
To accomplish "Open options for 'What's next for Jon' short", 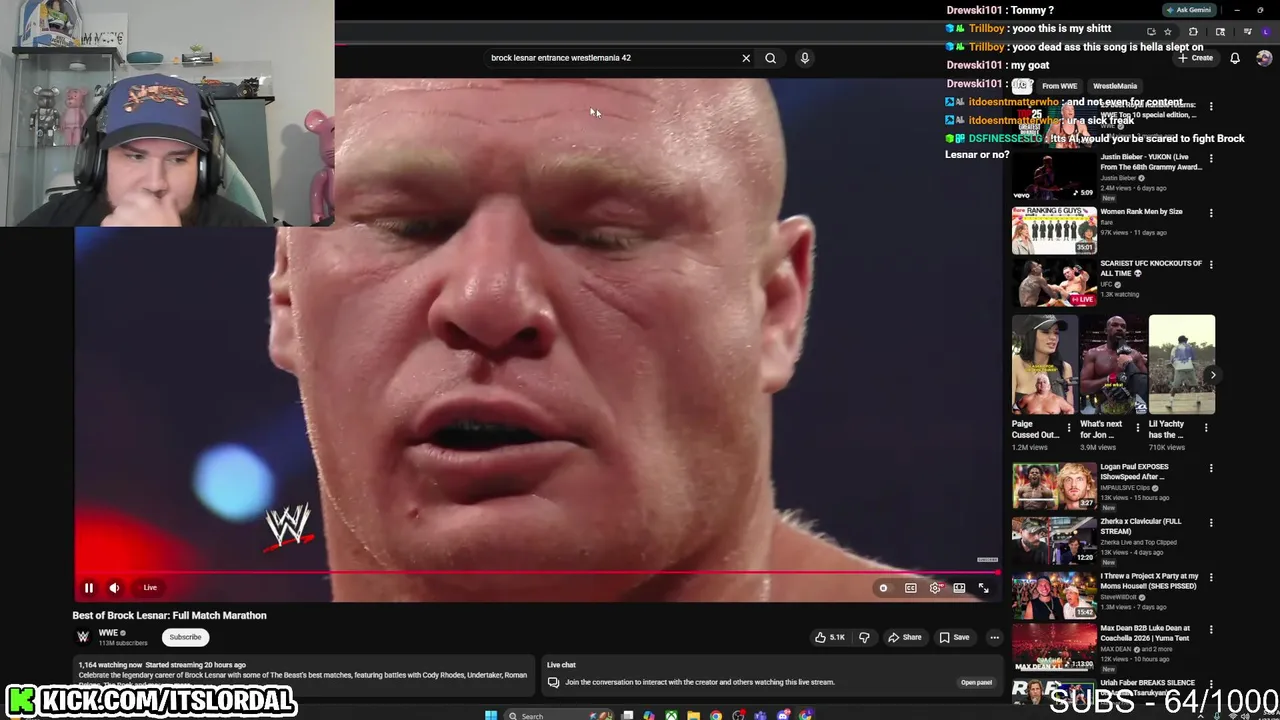I will pos(1138,428).
